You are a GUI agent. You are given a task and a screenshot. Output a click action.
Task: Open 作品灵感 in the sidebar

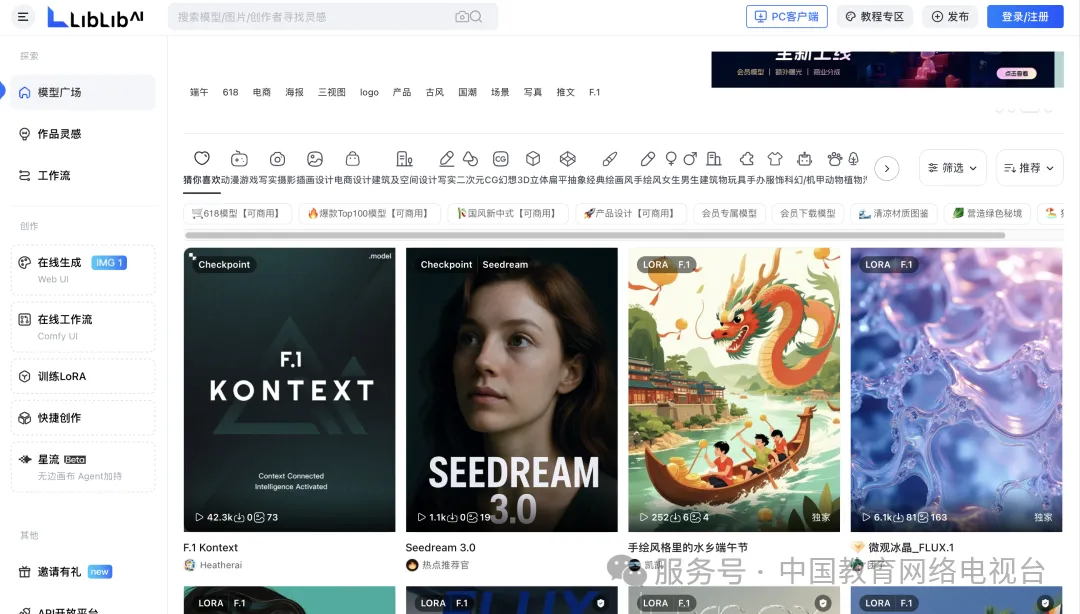click(x=83, y=134)
